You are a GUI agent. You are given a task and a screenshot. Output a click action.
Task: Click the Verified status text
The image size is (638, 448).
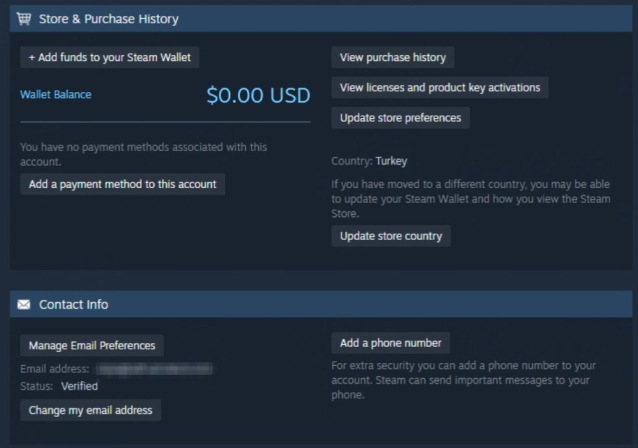(79, 386)
